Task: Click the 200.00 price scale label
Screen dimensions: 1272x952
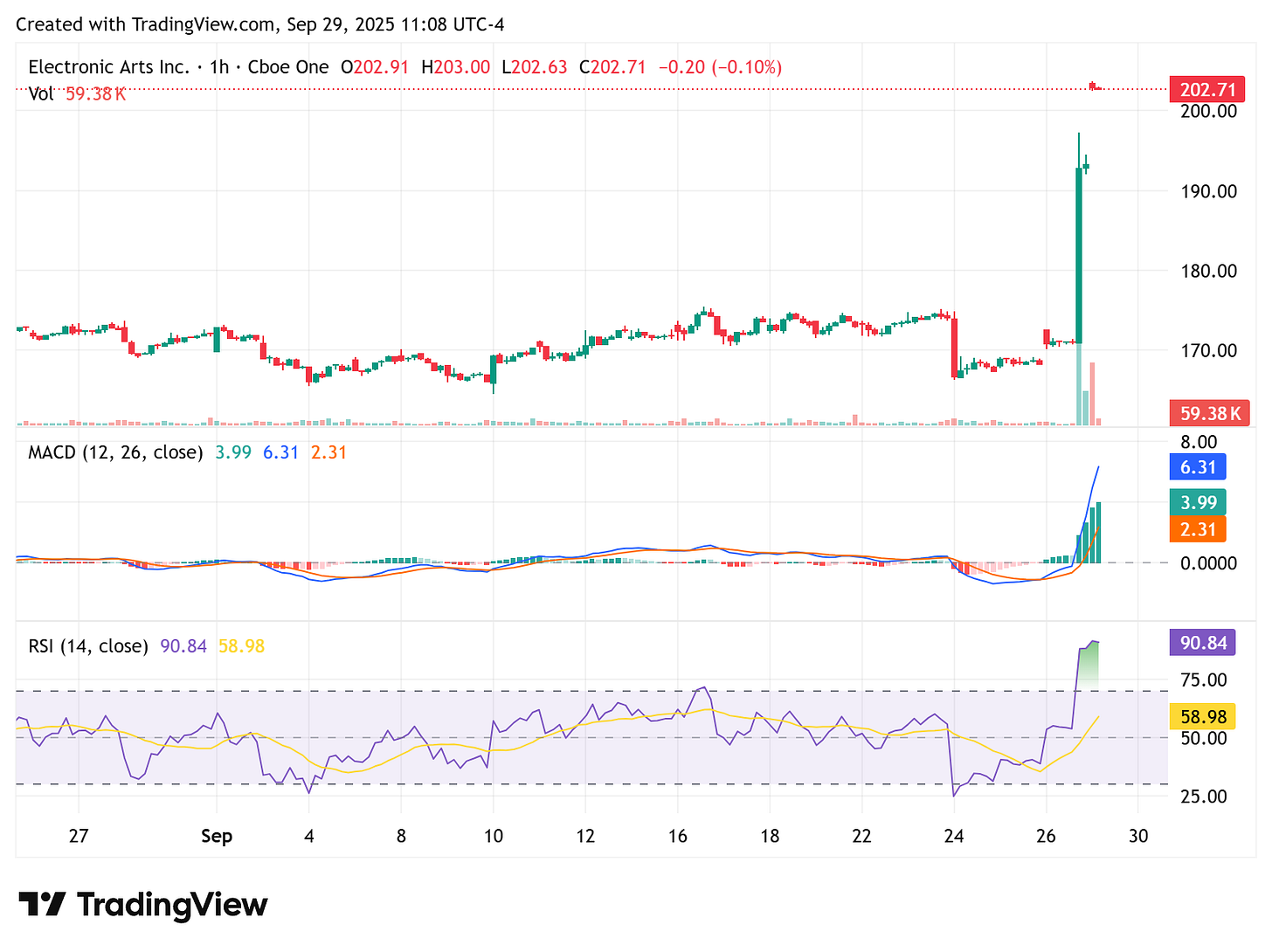Action: (1209, 111)
